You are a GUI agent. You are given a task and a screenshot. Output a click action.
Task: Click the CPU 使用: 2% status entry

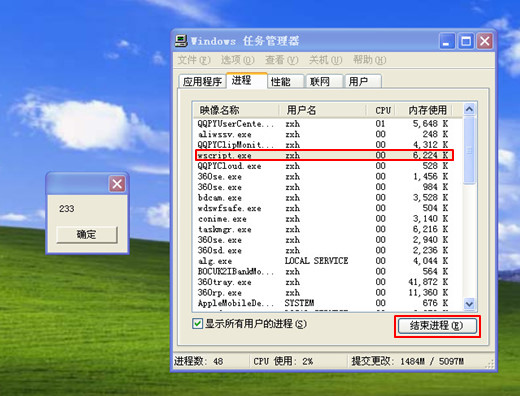coord(283,361)
